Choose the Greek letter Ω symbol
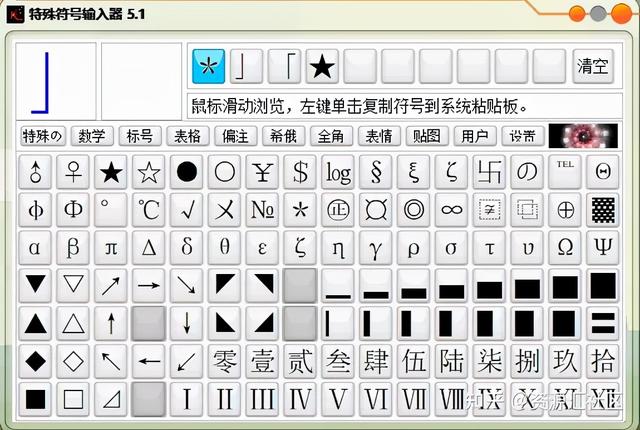Screen dimensions: 640x430 565,247
